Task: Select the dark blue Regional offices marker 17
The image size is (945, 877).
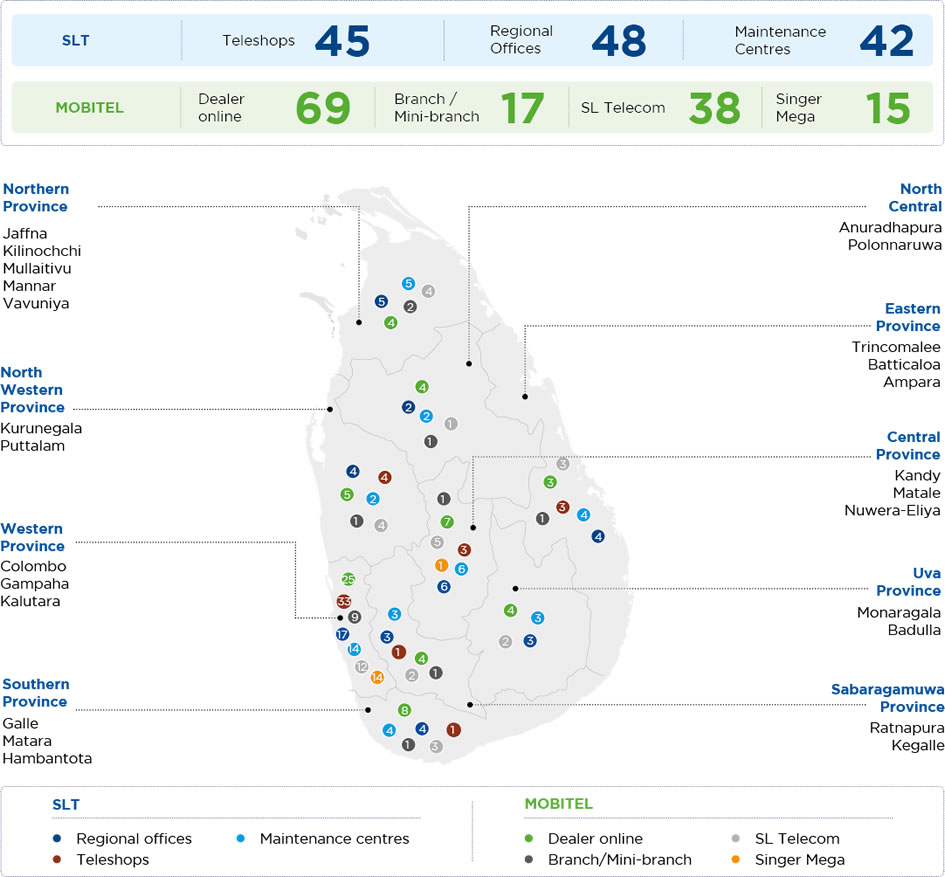Action: tap(342, 634)
